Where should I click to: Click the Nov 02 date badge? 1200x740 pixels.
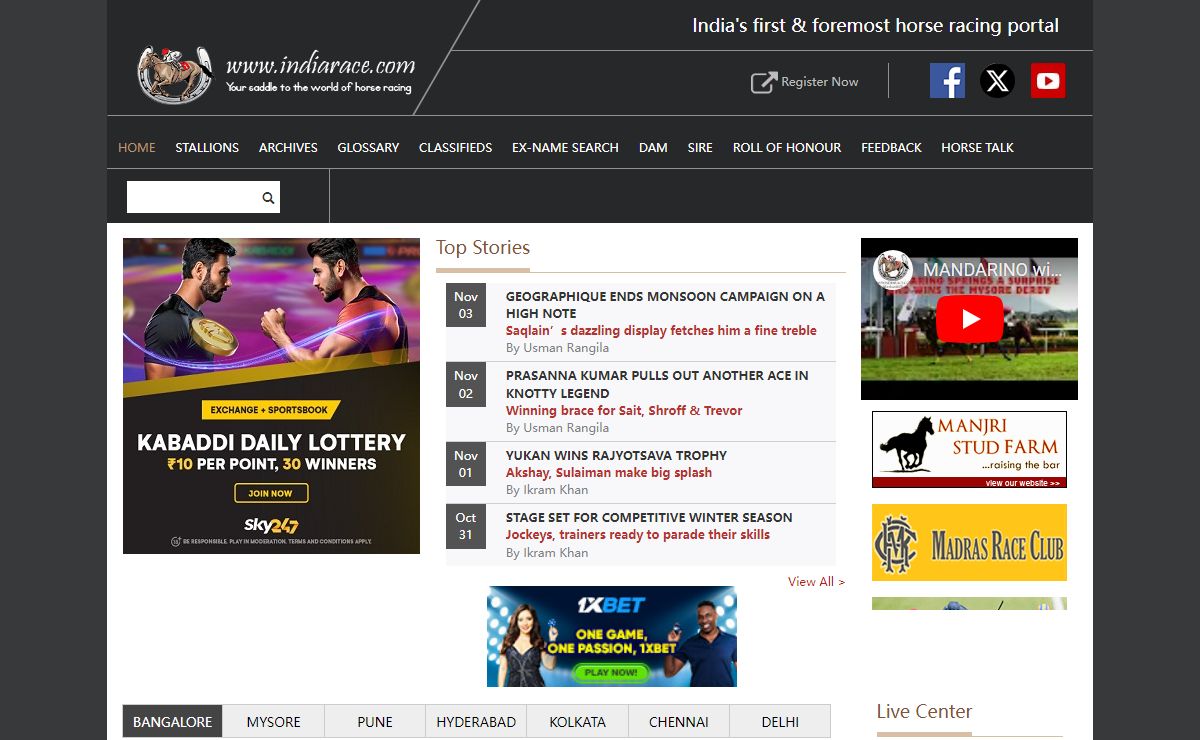click(466, 384)
